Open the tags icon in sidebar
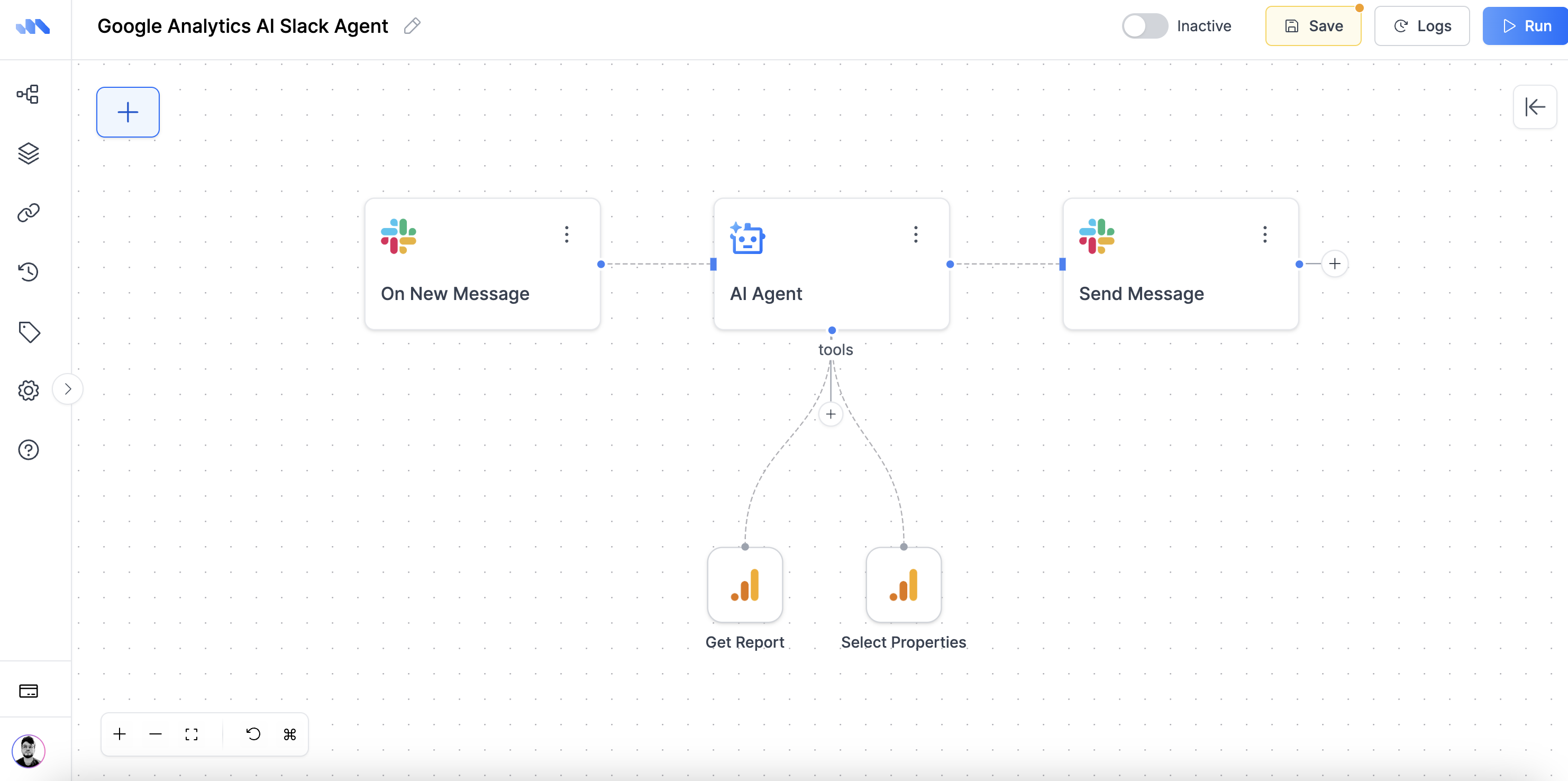The image size is (1568, 781). pos(28,332)
